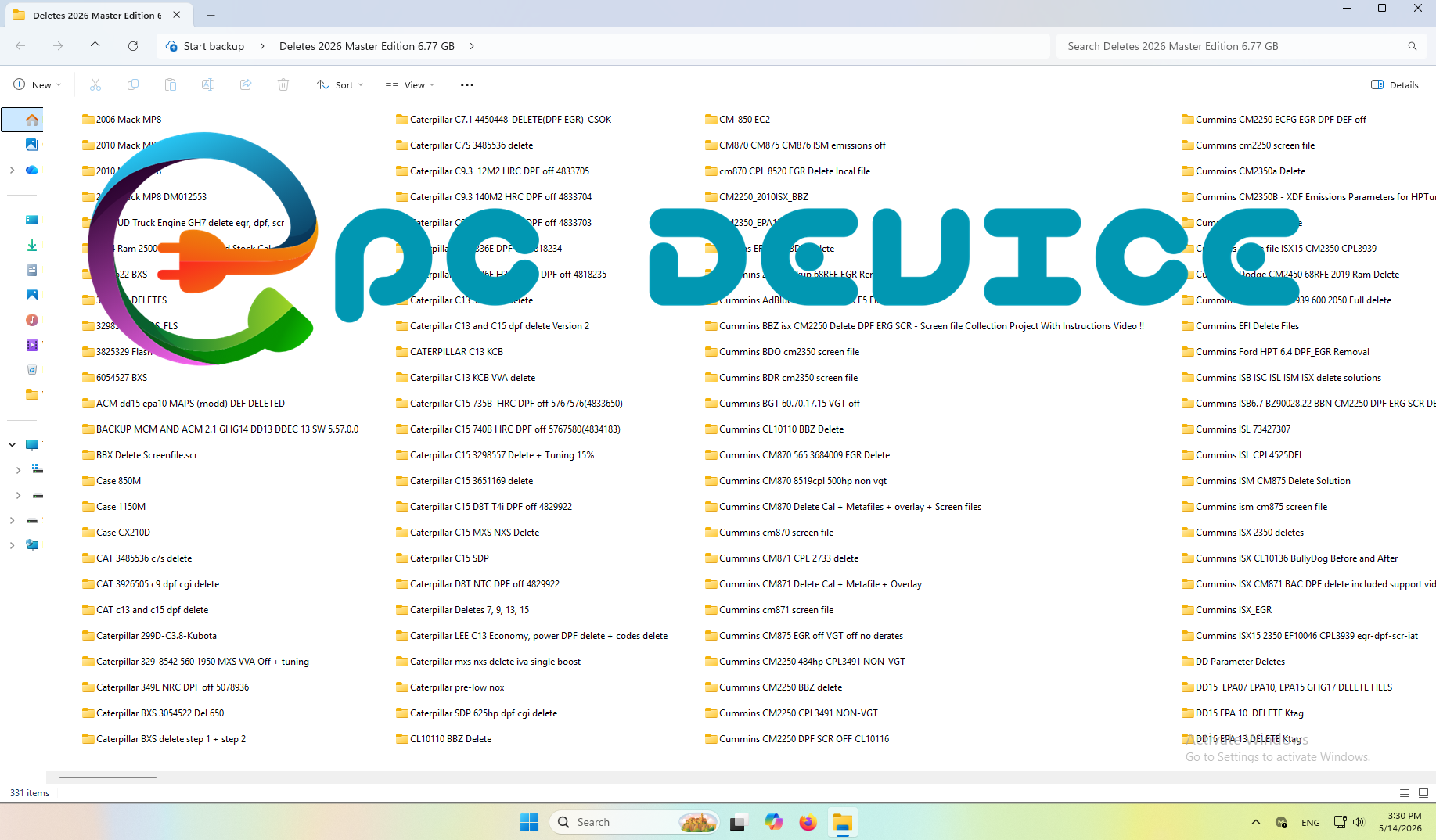The height and width of the screenshot is (840, 1436).
Task: Switch to details list view icon
Action: (x=1405, y=792)
